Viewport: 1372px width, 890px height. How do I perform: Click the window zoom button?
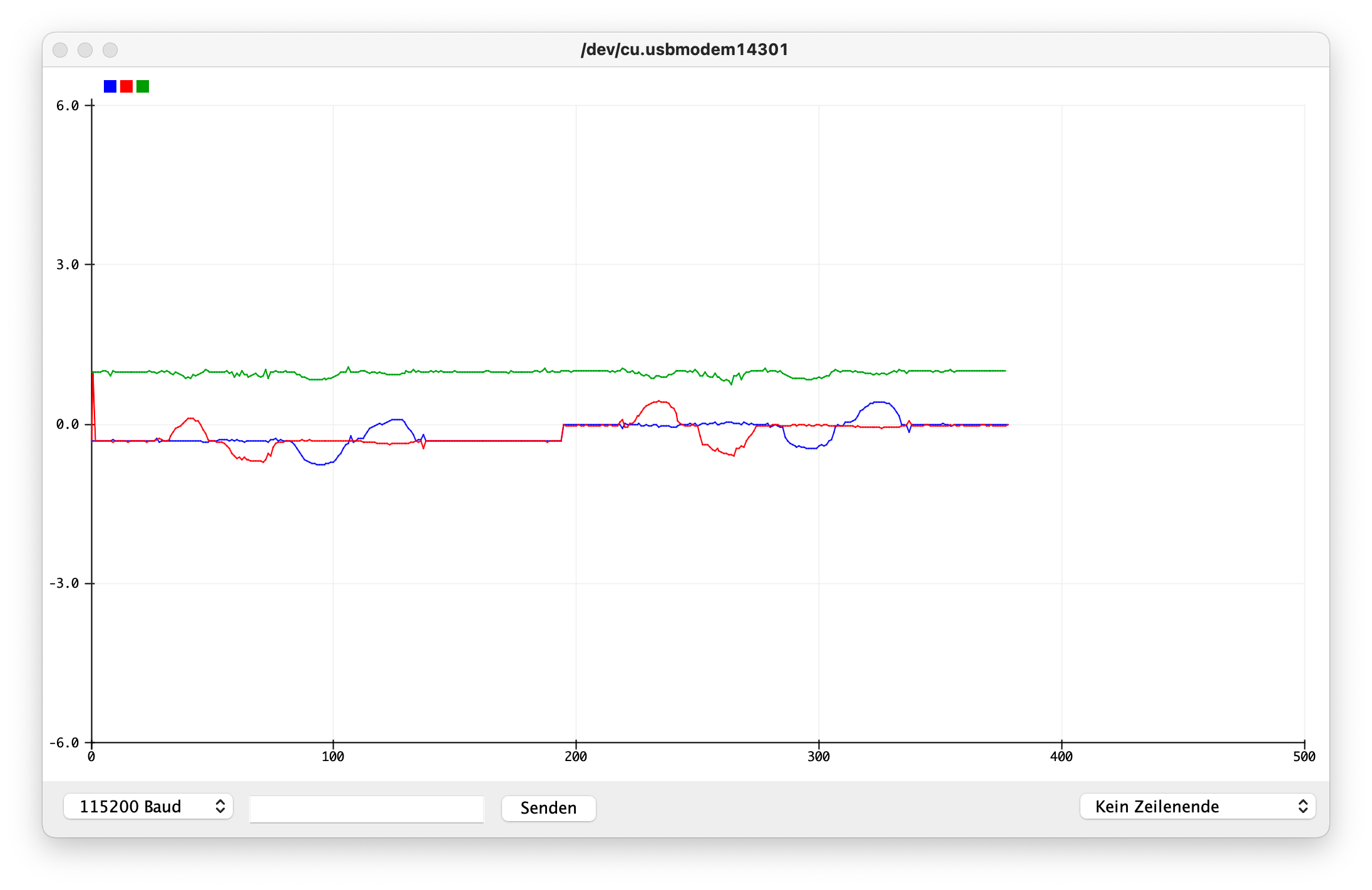coord(110,50)
